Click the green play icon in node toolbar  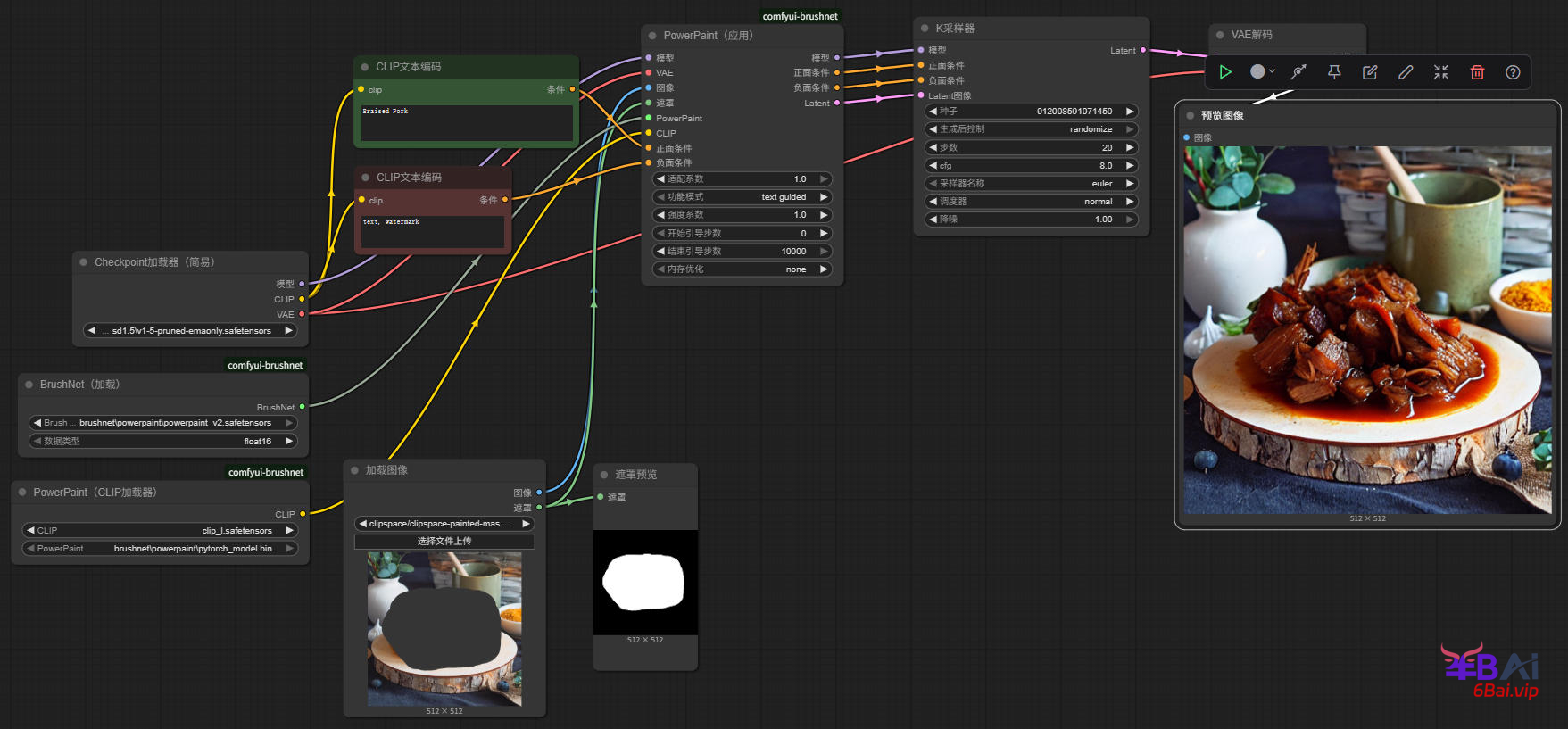click(x=1225, y=72)
